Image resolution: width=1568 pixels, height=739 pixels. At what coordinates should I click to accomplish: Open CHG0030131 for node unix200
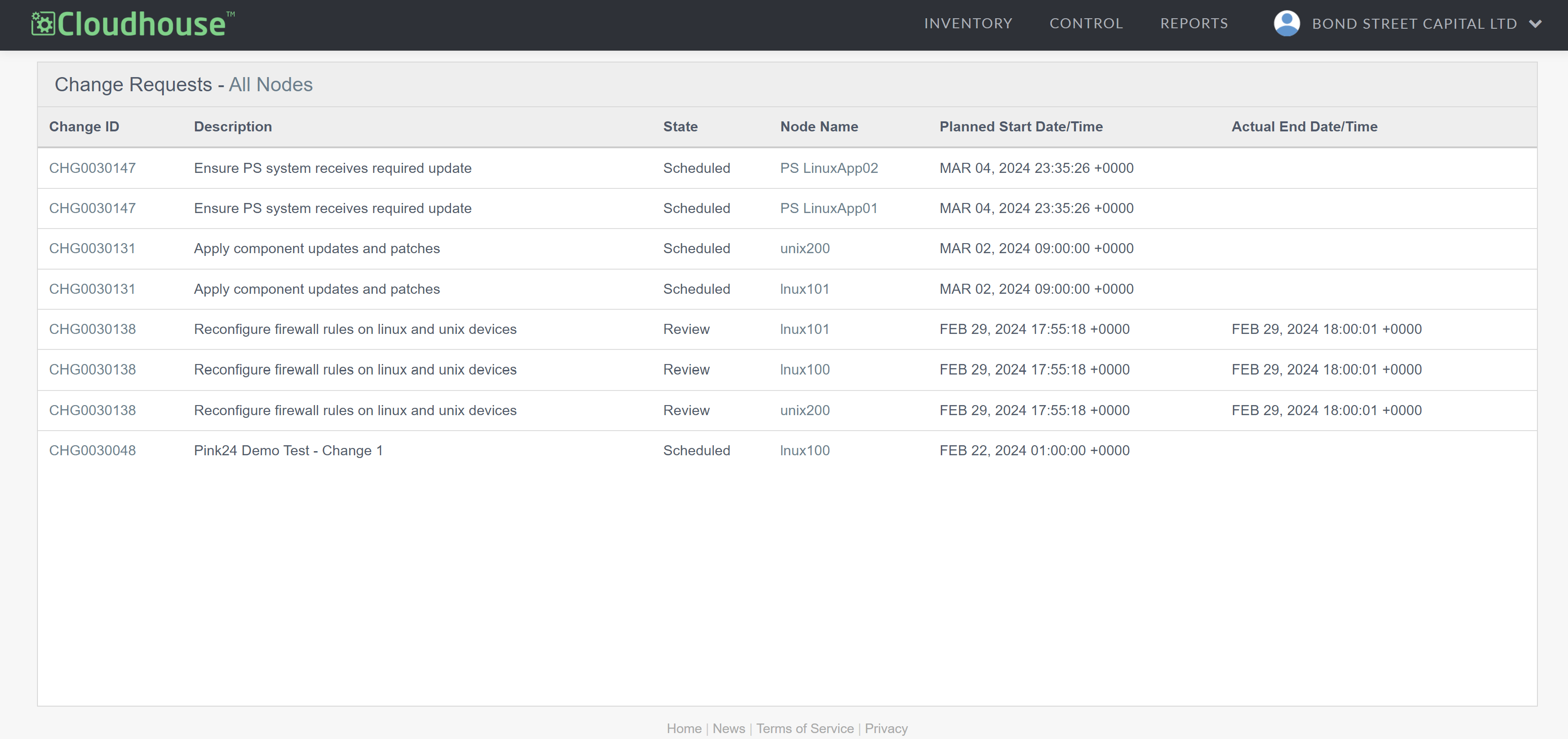click(x=93, y=248)
